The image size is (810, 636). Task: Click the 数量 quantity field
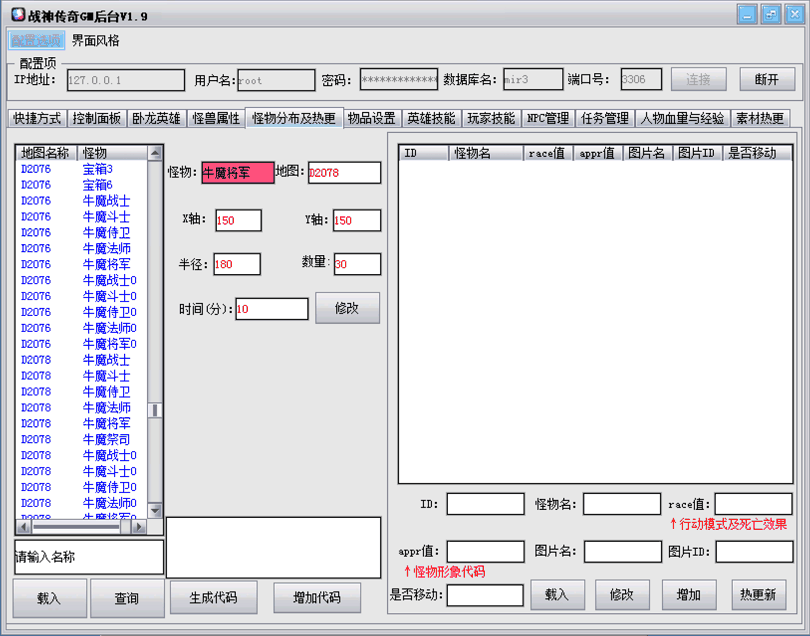coord(357,265)
